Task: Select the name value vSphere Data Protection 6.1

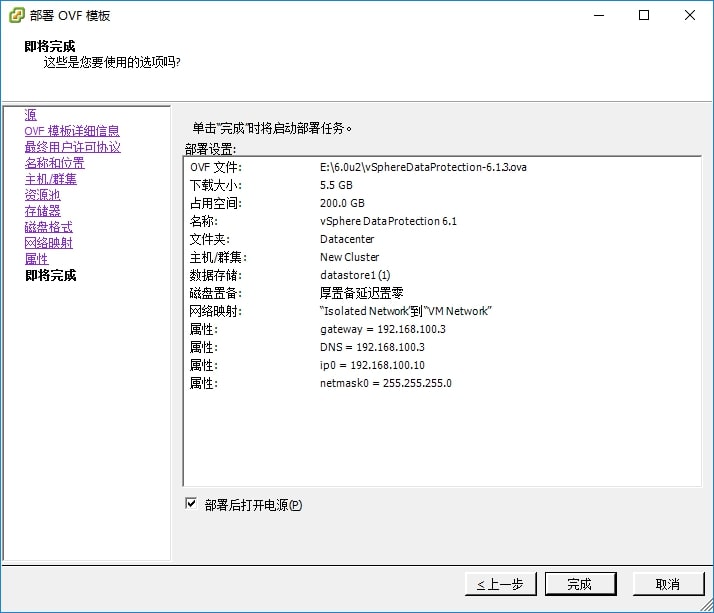Action: (x=388, y=221)
